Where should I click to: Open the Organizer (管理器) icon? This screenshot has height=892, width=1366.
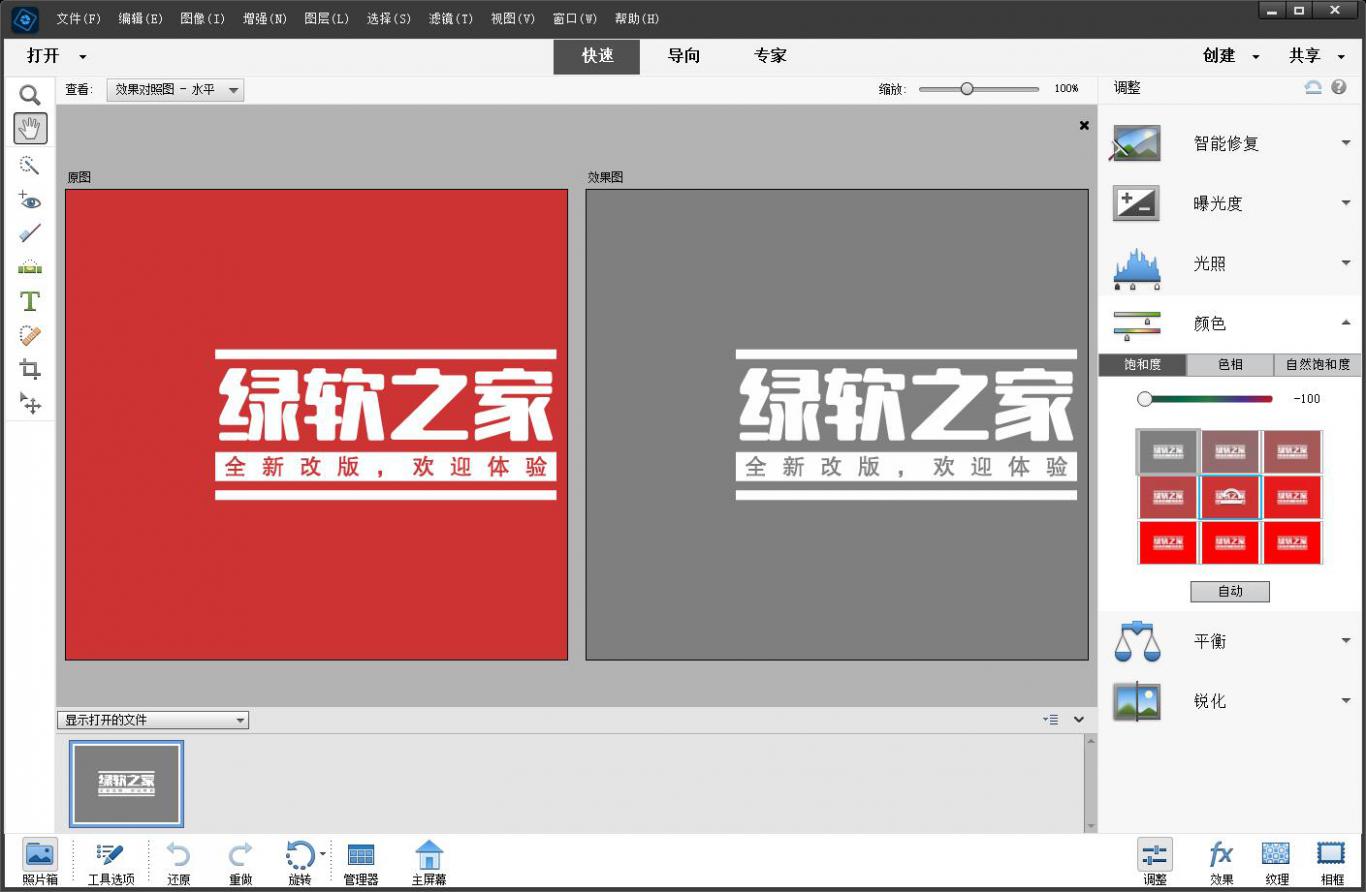[360, 862]
